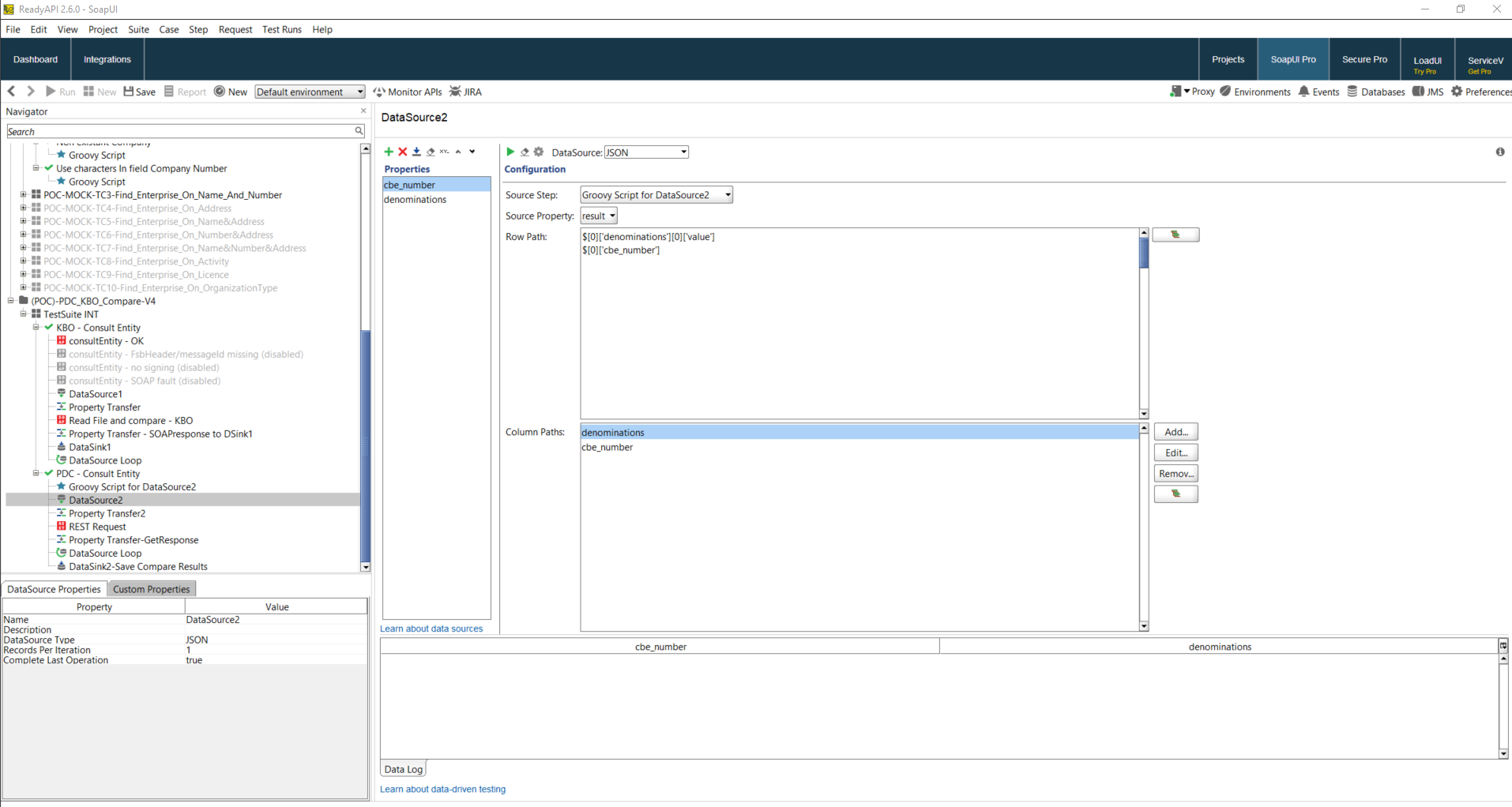Viewport: 1512px width, 807px height.
Task: Click the red X remove property icon
Action: [402, 152]
